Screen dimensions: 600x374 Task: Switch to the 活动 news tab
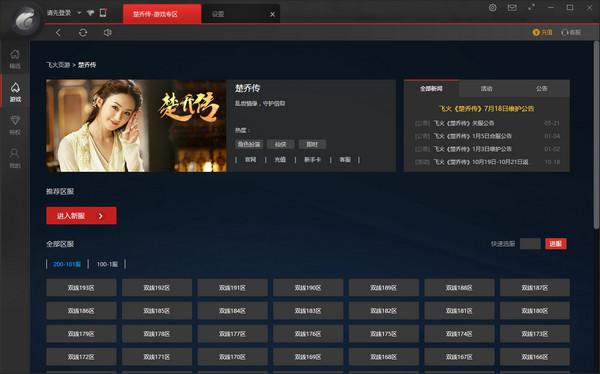click(486, 89)
